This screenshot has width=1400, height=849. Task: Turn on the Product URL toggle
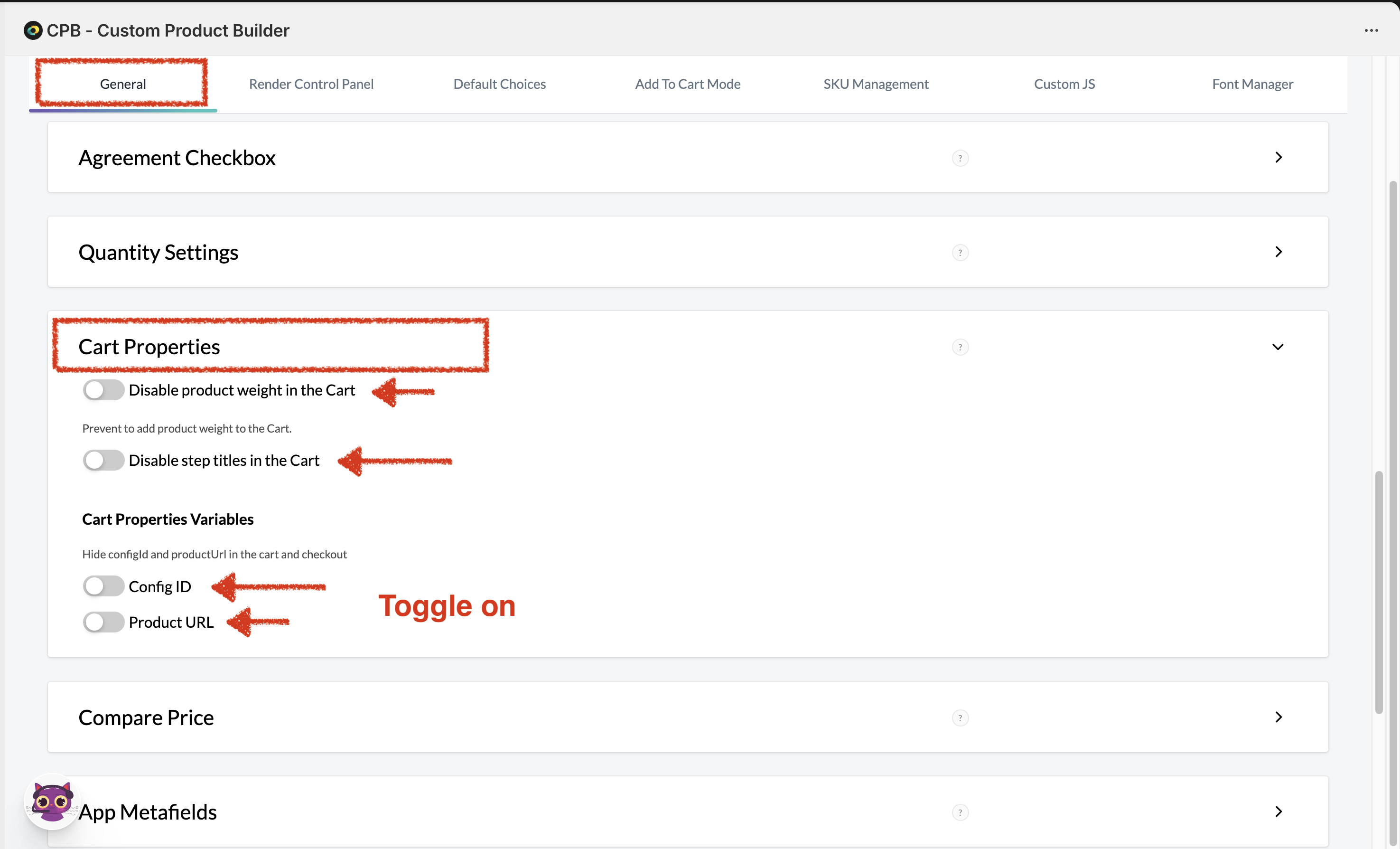pyautogui.click(x=103, y=622)
